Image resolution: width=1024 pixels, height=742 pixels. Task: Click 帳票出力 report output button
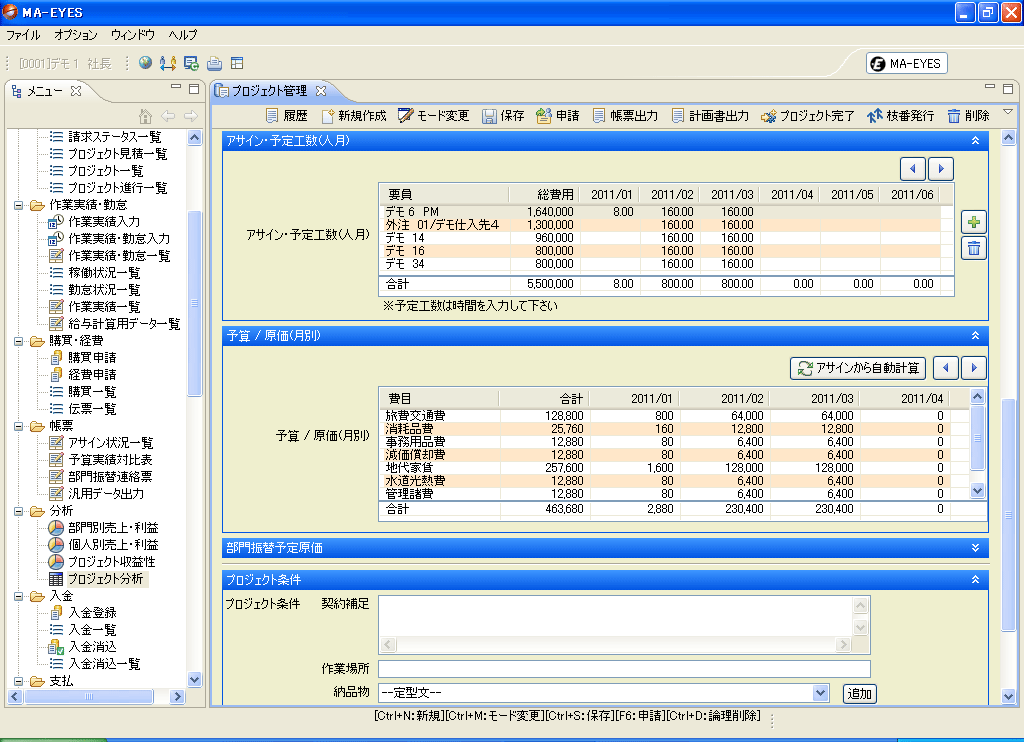[x=625, y=116]
